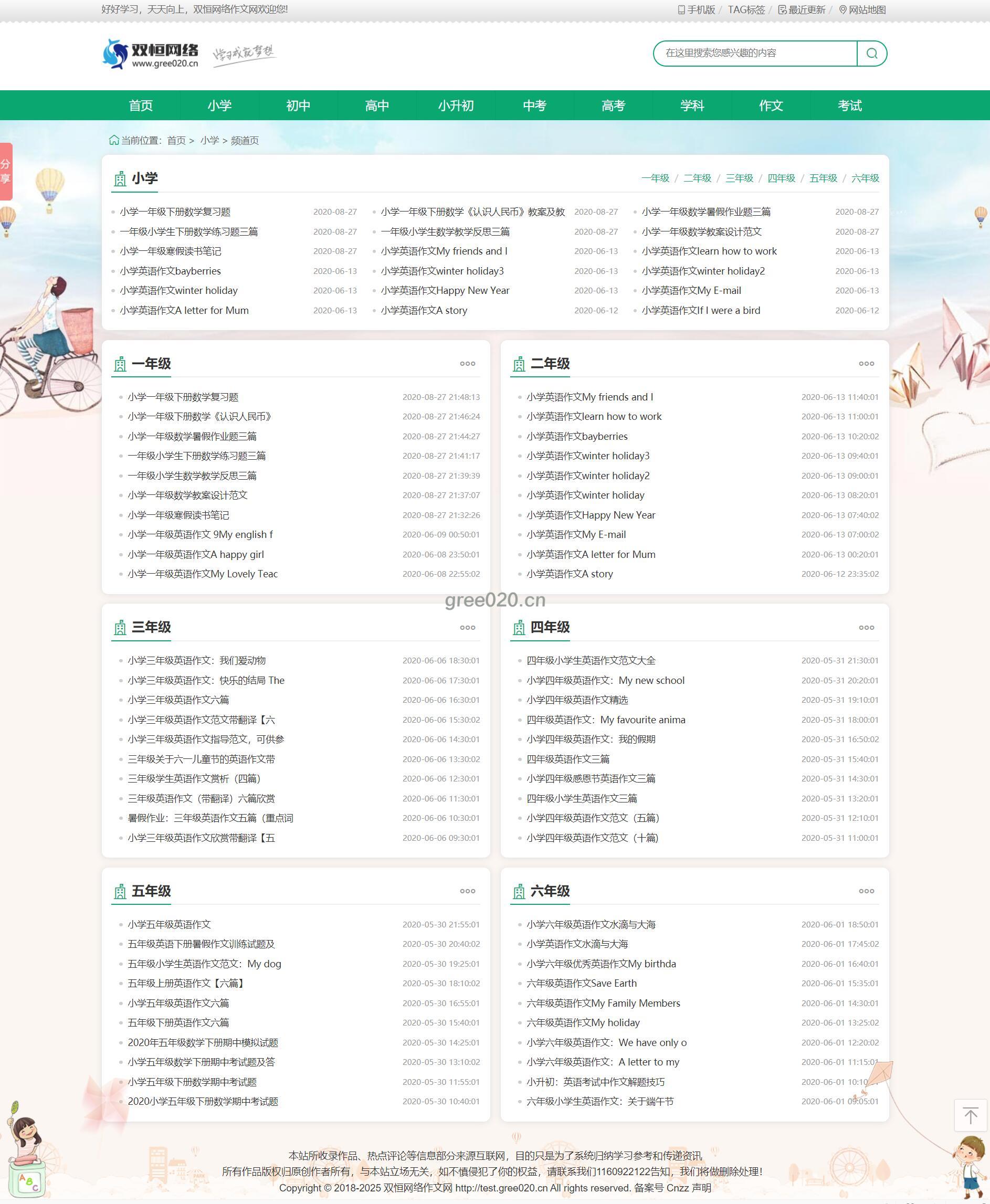The width and height of the screenshot is (990, 1204).
Task: Open article 小学英语作文If I were a bird
Action: click(x=700, y=311)
